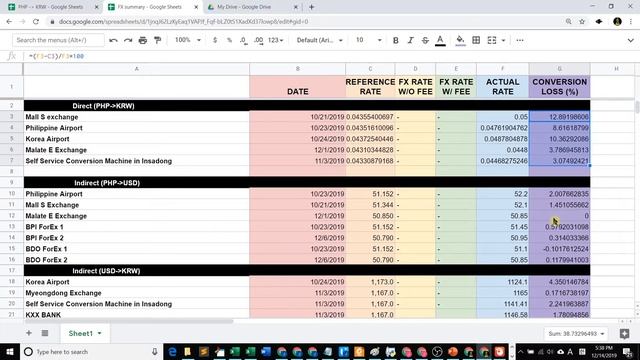
Task: Collapse the menus with the chevron
Action: pyautogui.click(x=630, y=40)
